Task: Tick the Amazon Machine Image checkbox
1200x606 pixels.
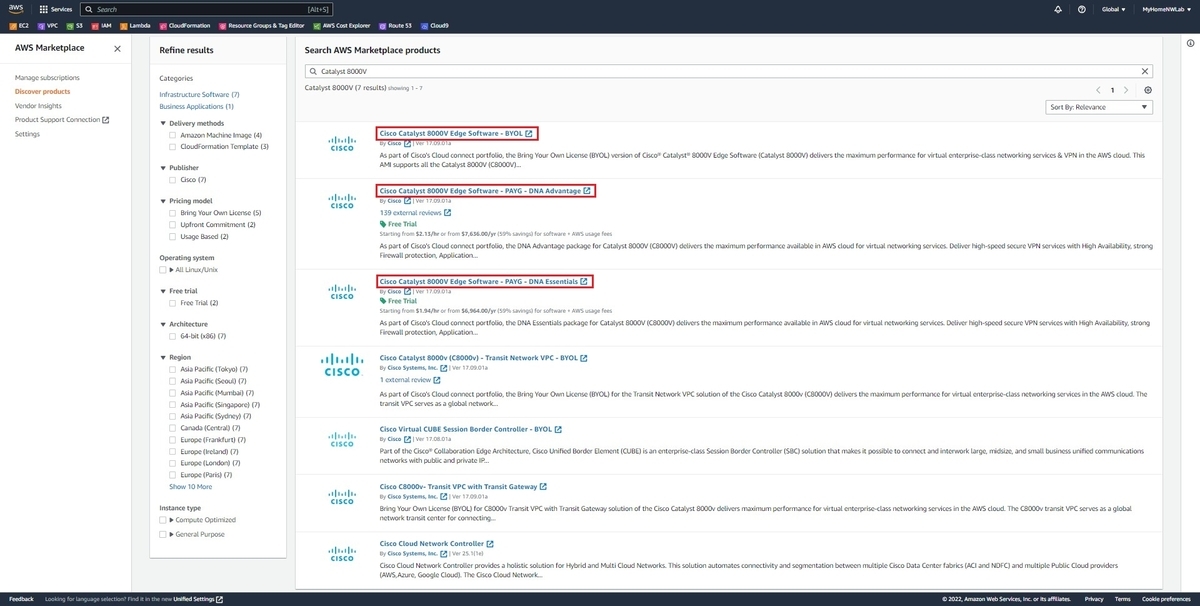Action: click(x=173, y=135)
